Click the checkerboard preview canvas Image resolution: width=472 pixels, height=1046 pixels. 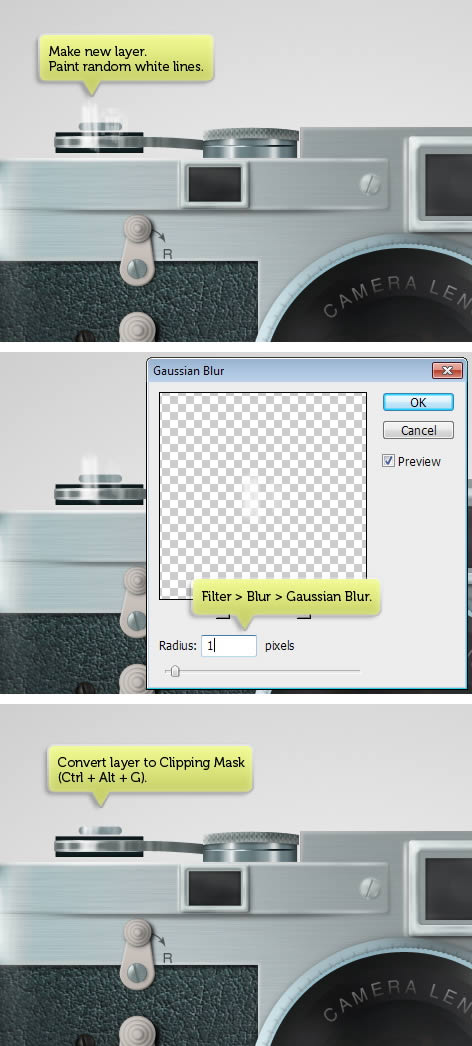click(263, 496)
